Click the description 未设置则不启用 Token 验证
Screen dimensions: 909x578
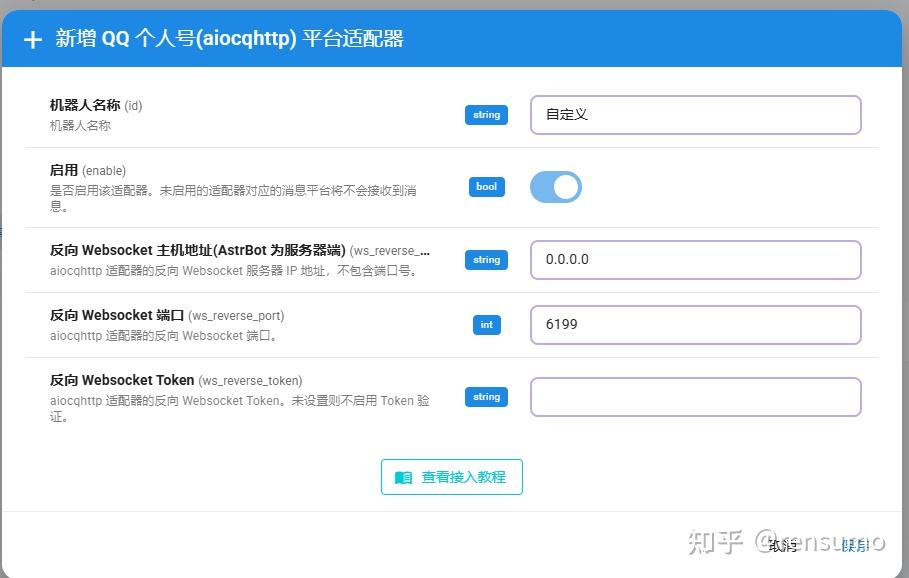pyautogui.click(x=239, y=408)
